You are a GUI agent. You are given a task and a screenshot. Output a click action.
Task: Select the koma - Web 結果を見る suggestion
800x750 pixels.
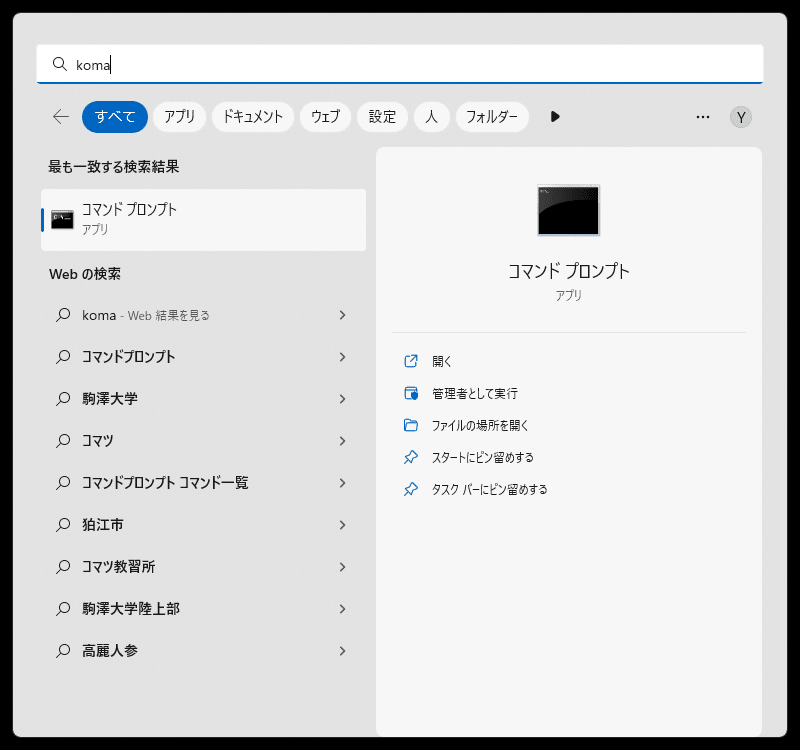[x=145, y=315]
